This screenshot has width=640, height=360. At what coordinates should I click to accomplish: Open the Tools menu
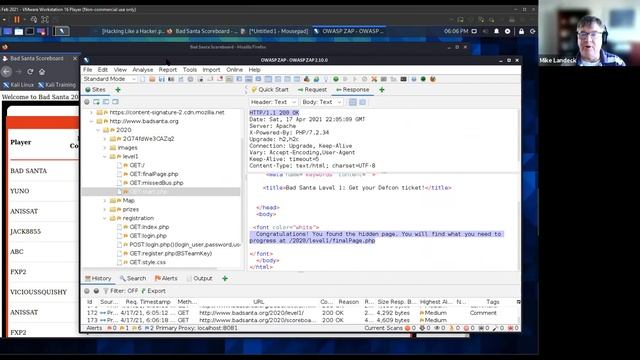click(190, 70)
